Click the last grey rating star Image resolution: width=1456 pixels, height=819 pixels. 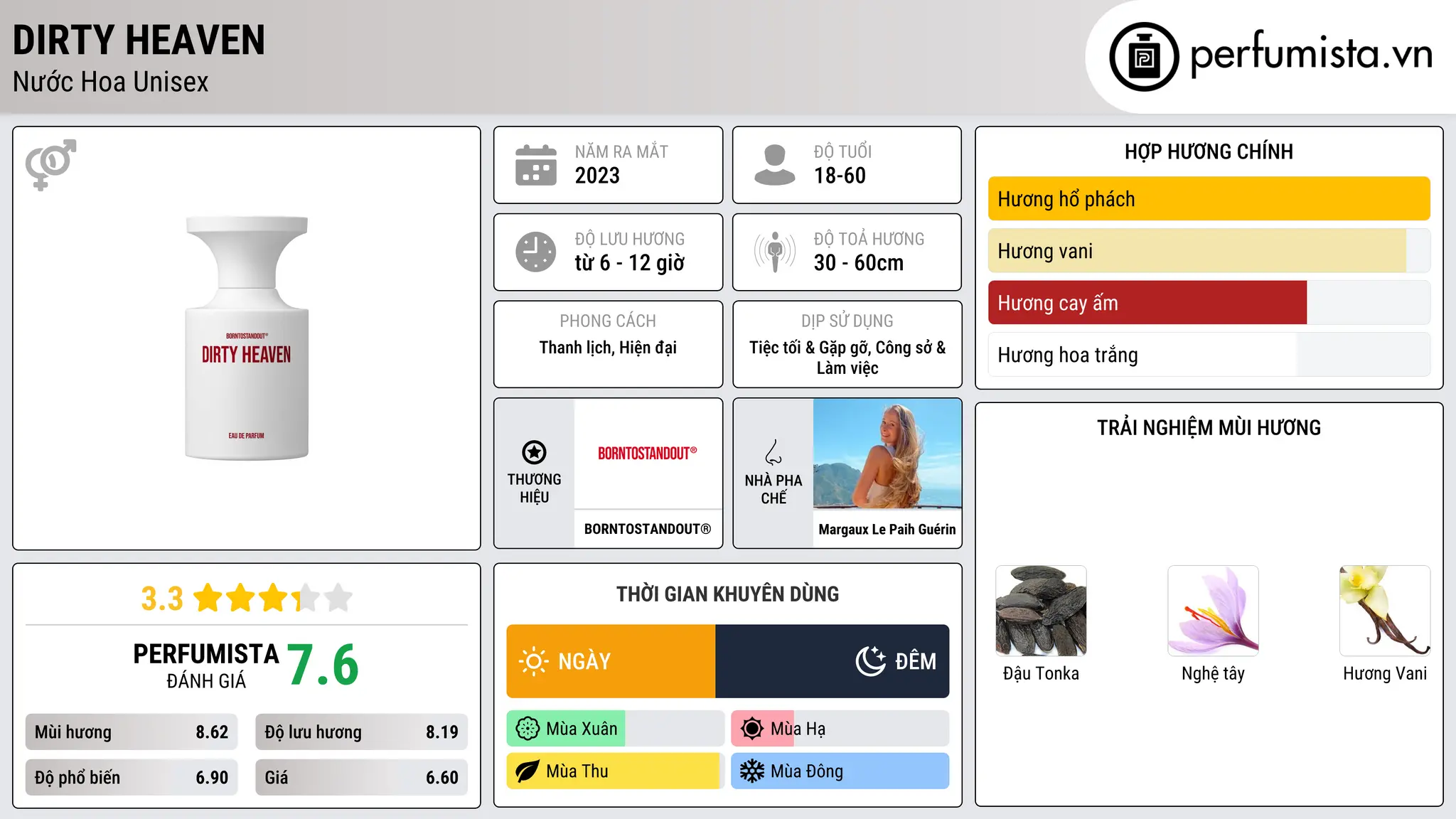338,598
